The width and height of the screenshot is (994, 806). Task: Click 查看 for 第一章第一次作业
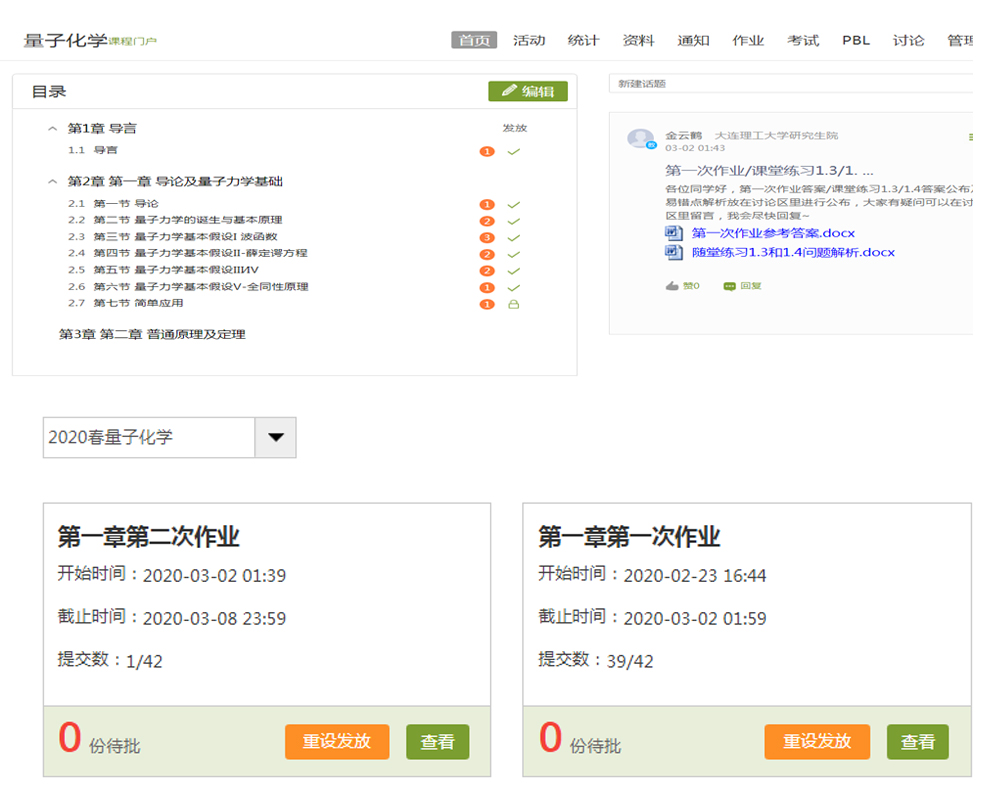tap(917, 742)
